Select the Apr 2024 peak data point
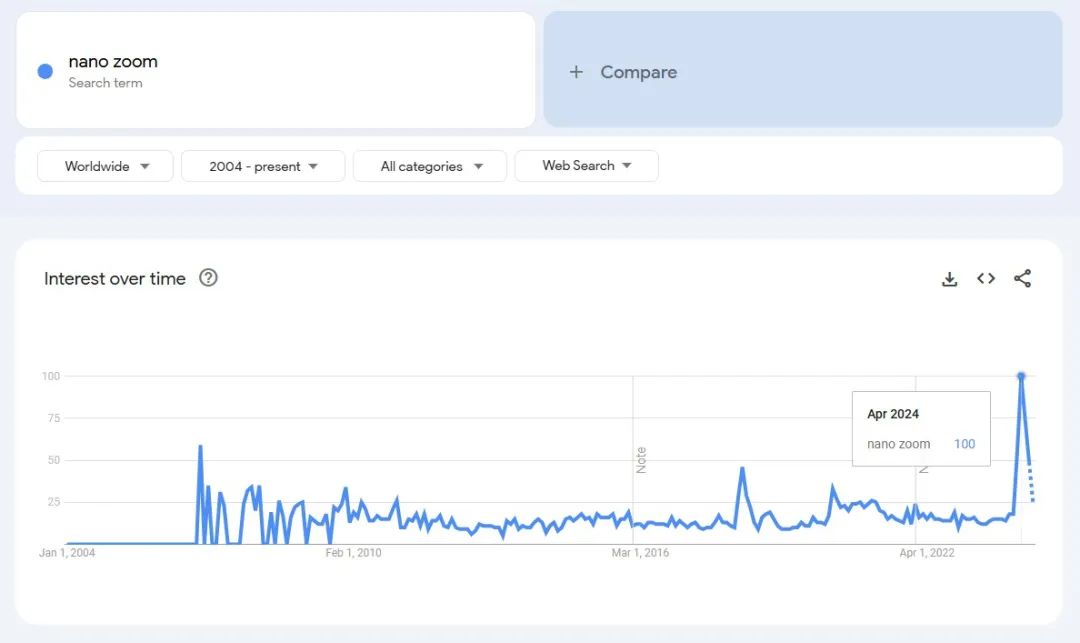 click(1021, 376)
